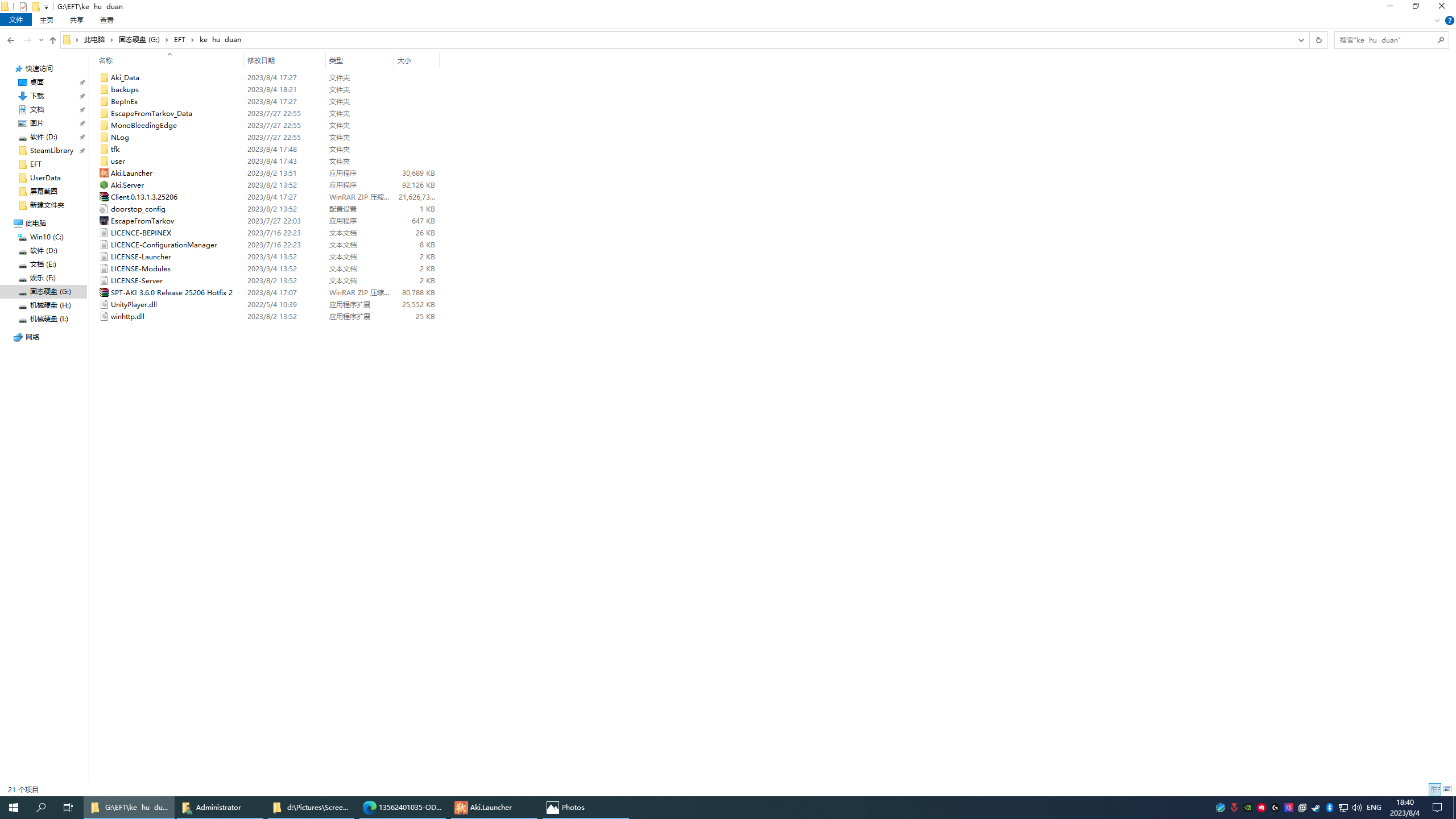Expand the EFT breadcrumb chevron
This screenshot has width=1456, height=819.
[x=193, y=40]
